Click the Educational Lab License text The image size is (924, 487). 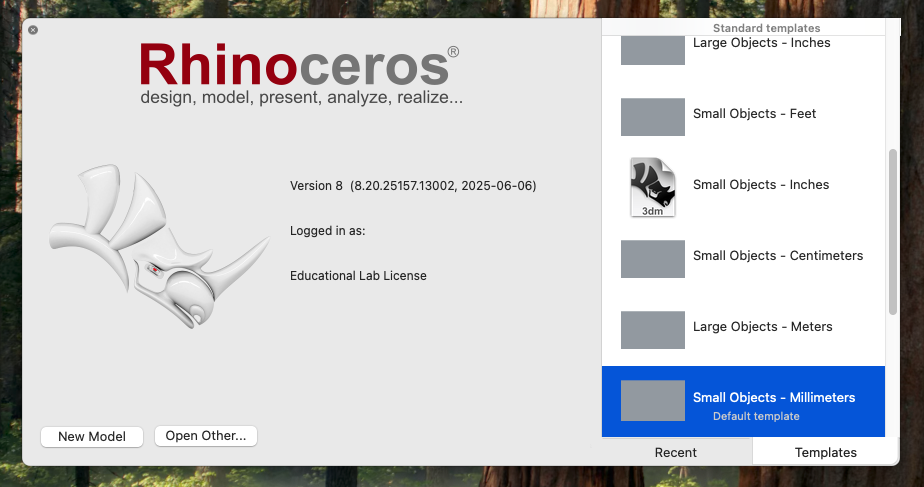pos(358,275)
